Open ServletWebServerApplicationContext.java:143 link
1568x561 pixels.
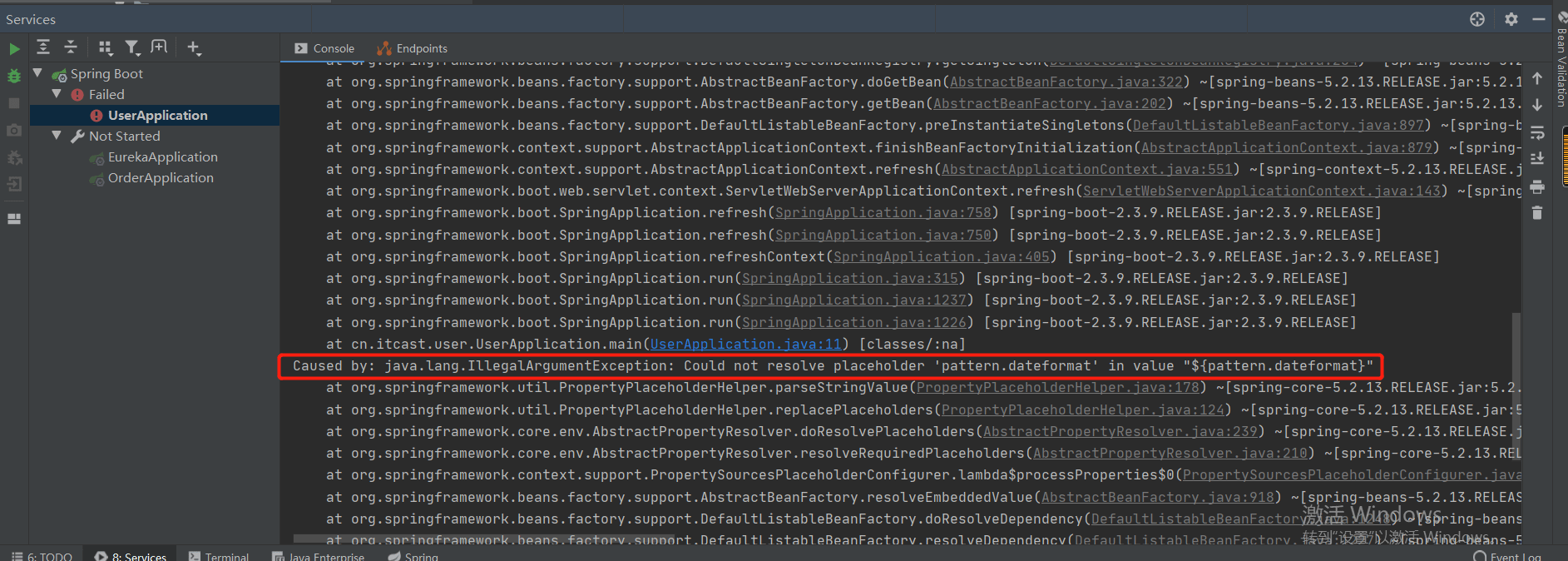(1261, 191)
